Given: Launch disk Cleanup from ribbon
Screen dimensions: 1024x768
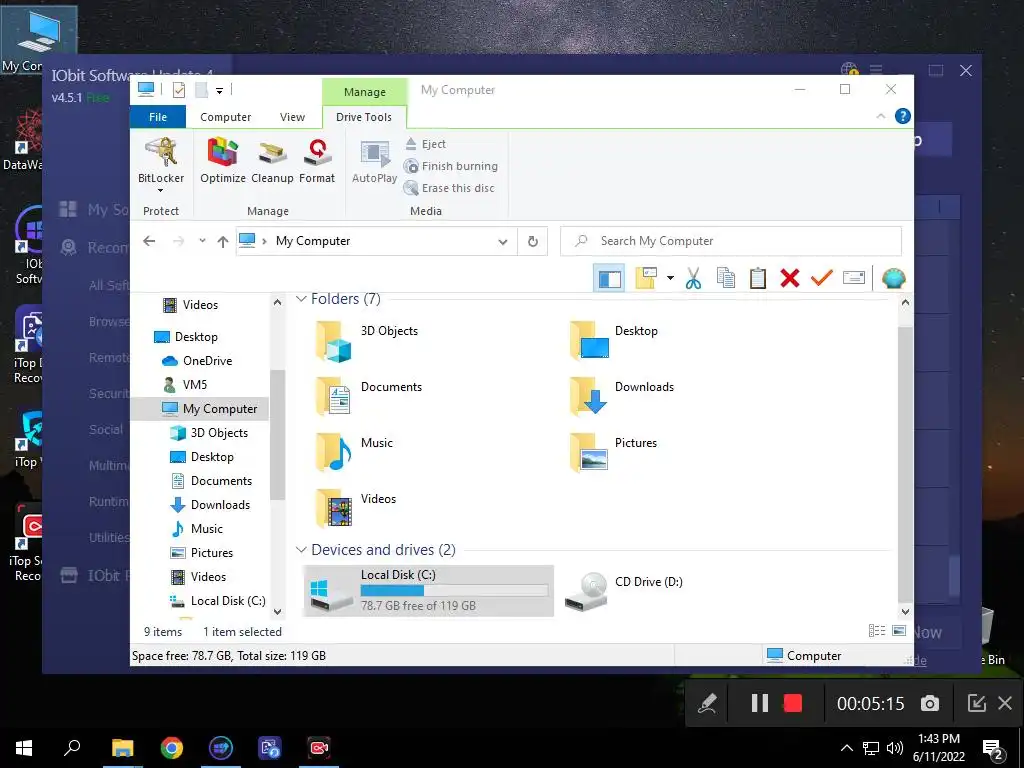Looking at the screenshot, I should coord(272,161).
